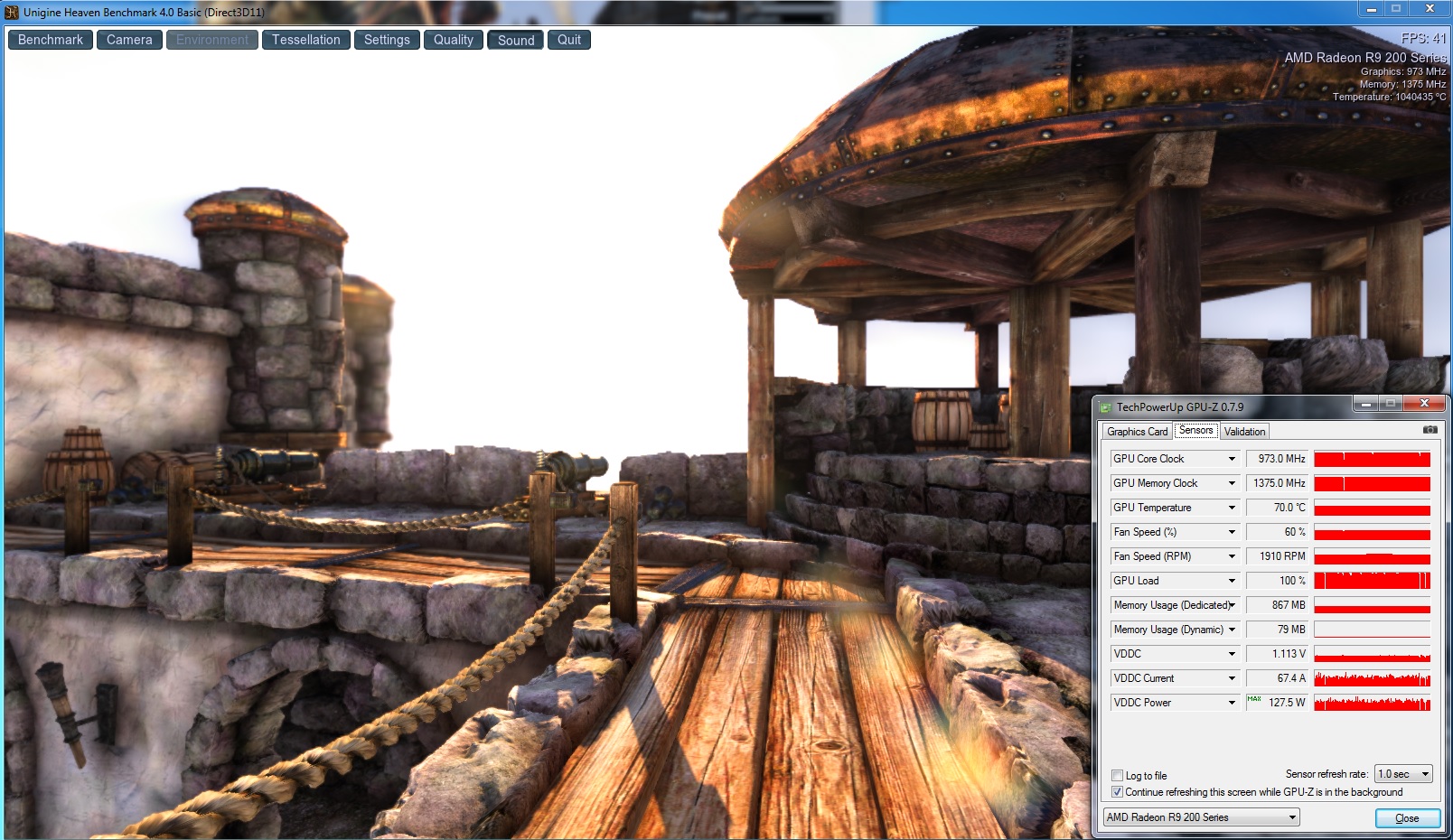Click the 67.4 A VDDC Current value
The height and width of the screenshot is (840, 1453).
coord(1278,678)
